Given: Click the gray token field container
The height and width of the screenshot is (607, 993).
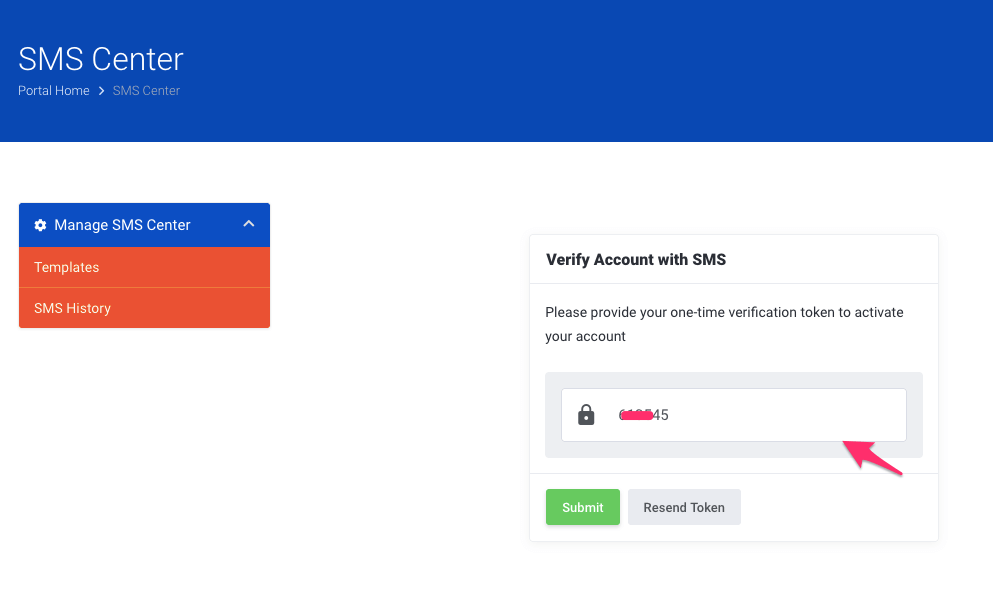Looking at the screenshot, I should click(734, 414).
